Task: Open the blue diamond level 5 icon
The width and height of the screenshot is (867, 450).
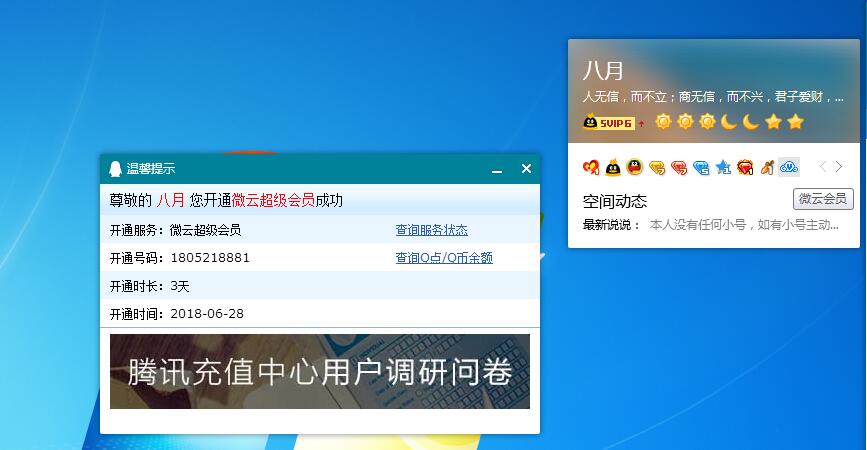Action: point(701,167)
